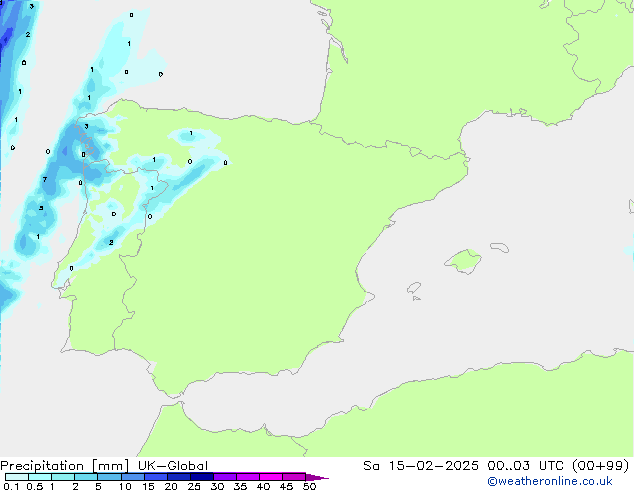Click the 30–35 mm legend swatch
The image size is (634, 490).
tap(224, 477)
